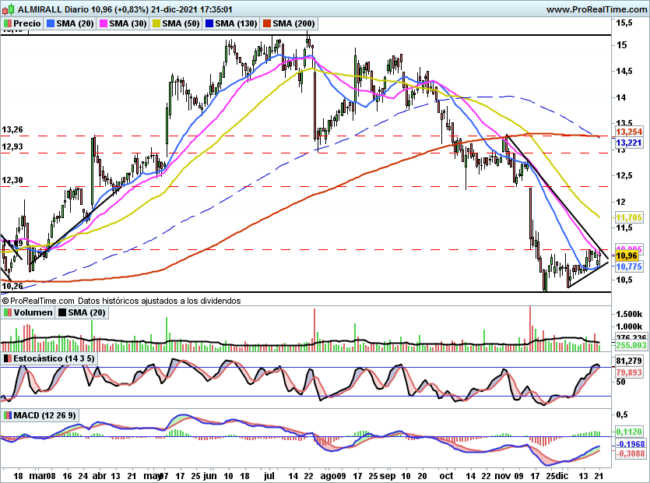The width and height of the screenshot is (650, 483).
Task: Open the Estocástico (14 3 5) label
Action: pyautogui.click(x=54, y=358)
